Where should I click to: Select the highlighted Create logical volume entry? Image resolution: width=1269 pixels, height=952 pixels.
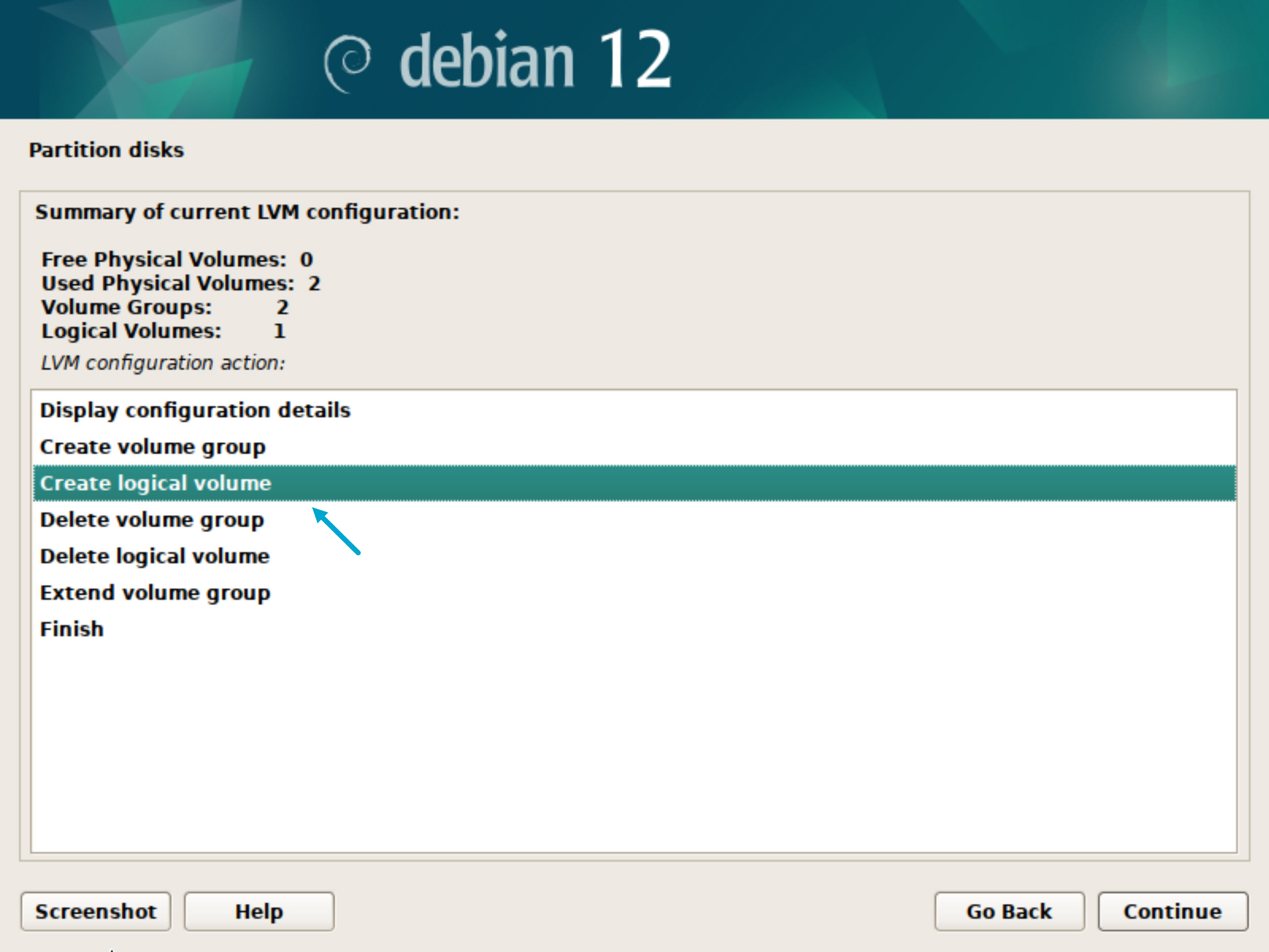click(155, 483)
